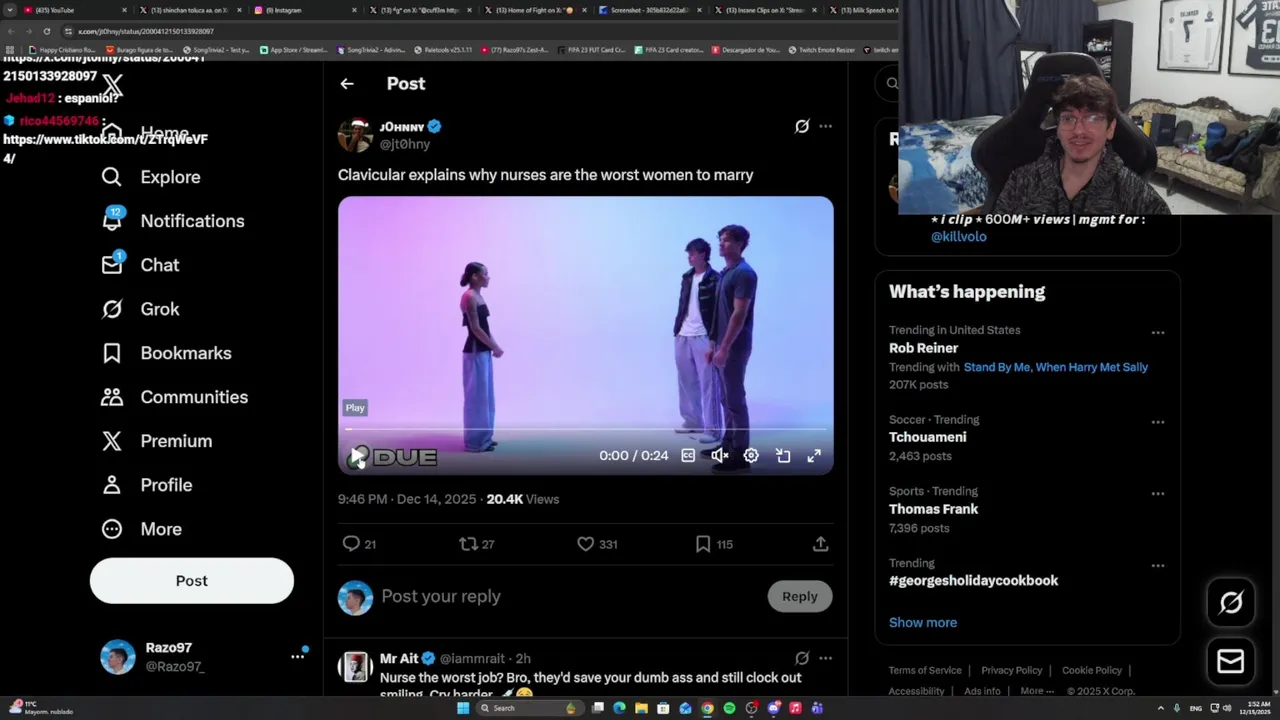Screen dimensions: 1280x720
Task: Open the Thomas Frank trending topic
Action: (934, 509)
